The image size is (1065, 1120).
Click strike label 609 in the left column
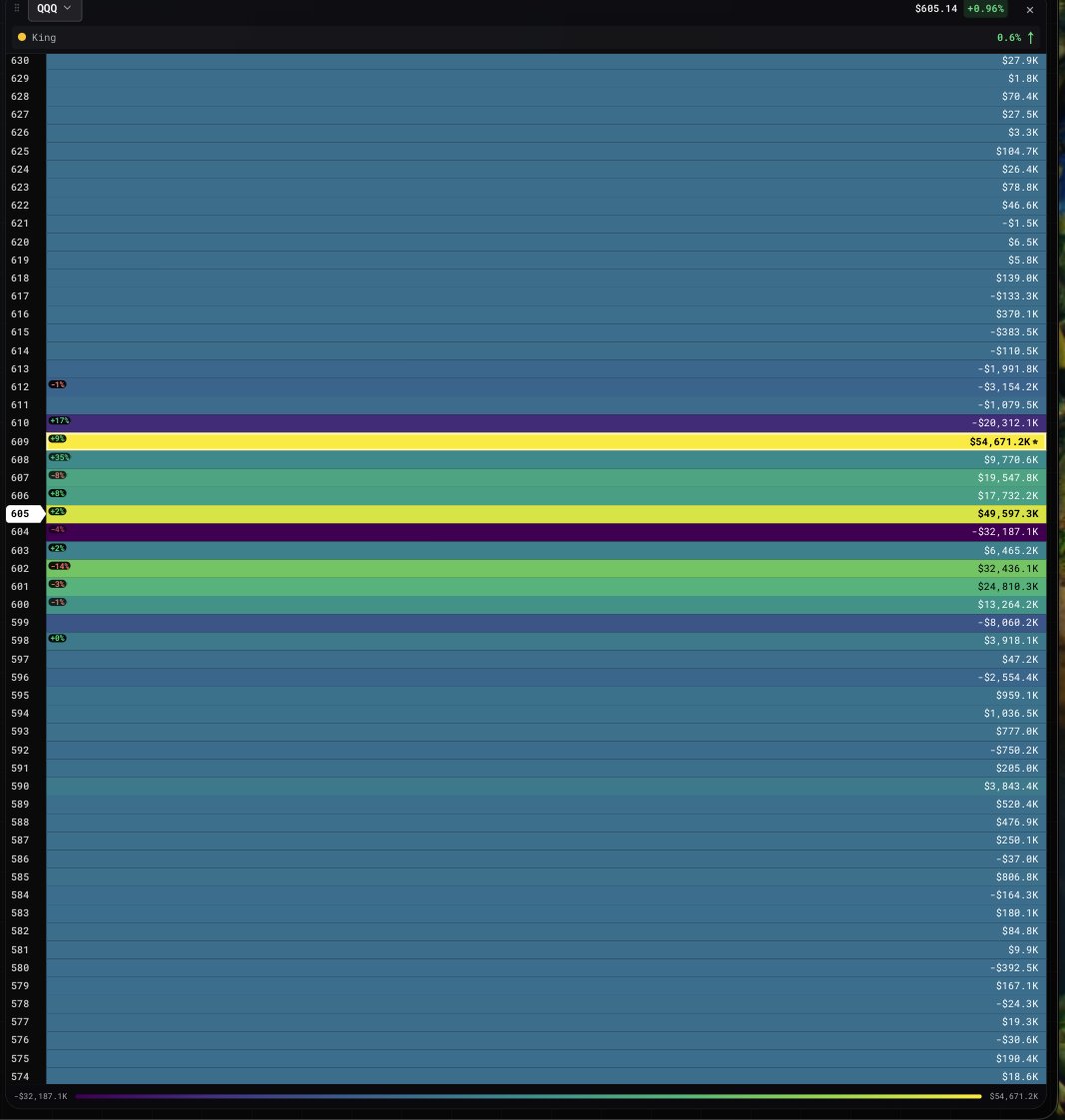click(x=20, y=442)
